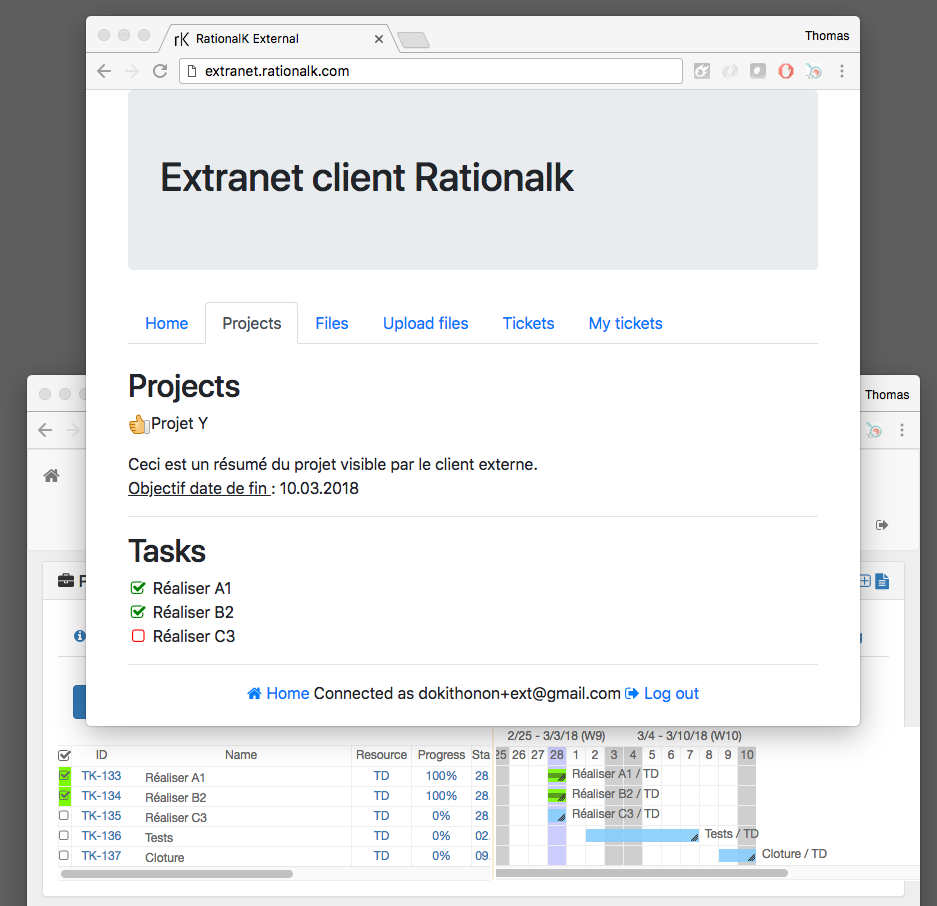Image resolution: width=937 pixels, height=906 pixels.
Task: Click the blue document icon in panel header
Action: pyautogui.click(x=882, y=581)
